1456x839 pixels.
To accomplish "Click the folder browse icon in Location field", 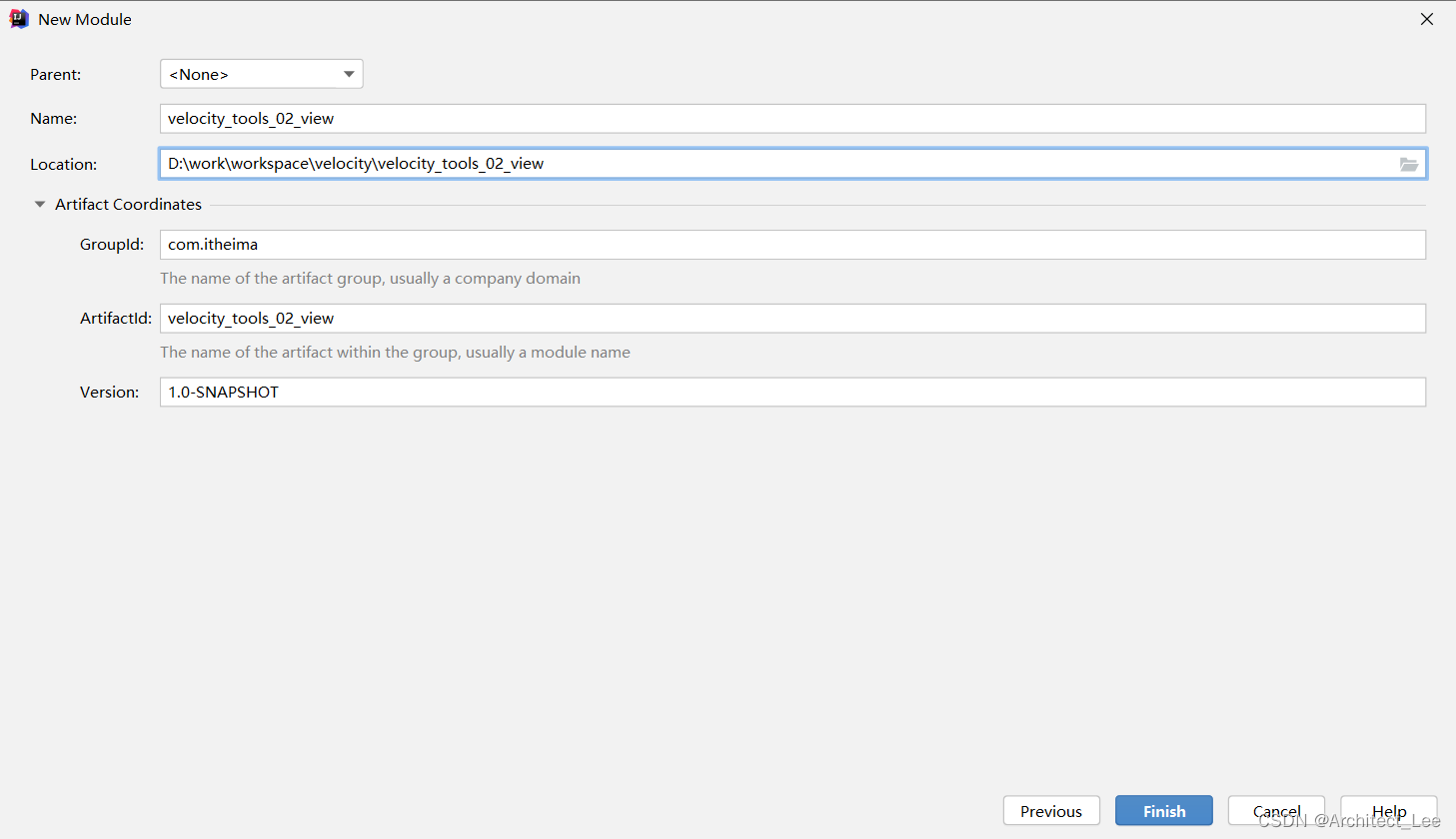I will point(1409,164).
